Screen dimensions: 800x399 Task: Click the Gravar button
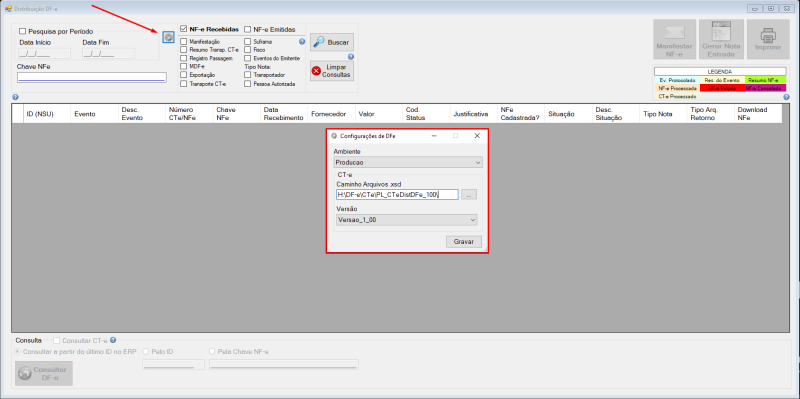464,242
